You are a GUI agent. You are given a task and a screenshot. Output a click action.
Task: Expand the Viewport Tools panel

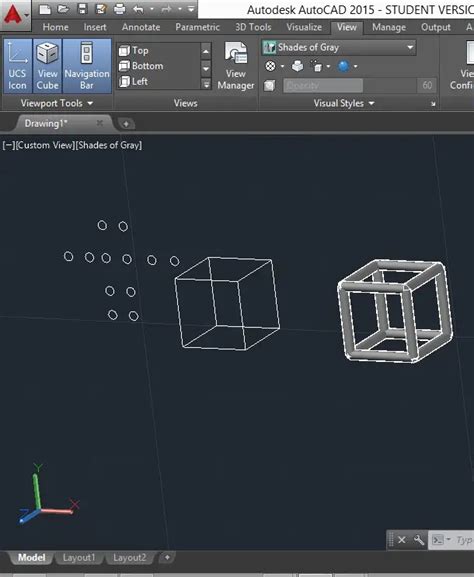point(57,103)
